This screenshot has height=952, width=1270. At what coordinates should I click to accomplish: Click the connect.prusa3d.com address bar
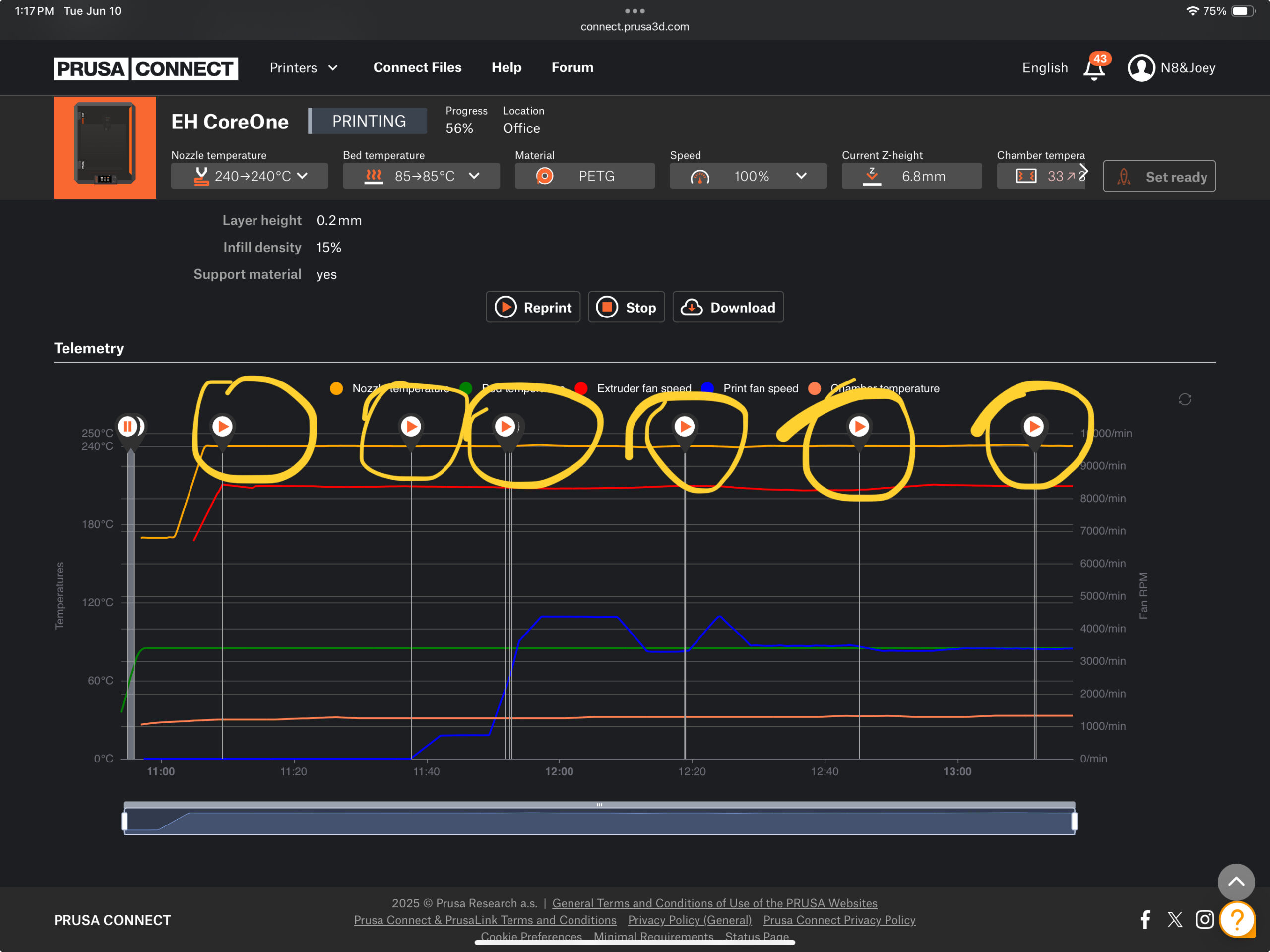point(635,26)
